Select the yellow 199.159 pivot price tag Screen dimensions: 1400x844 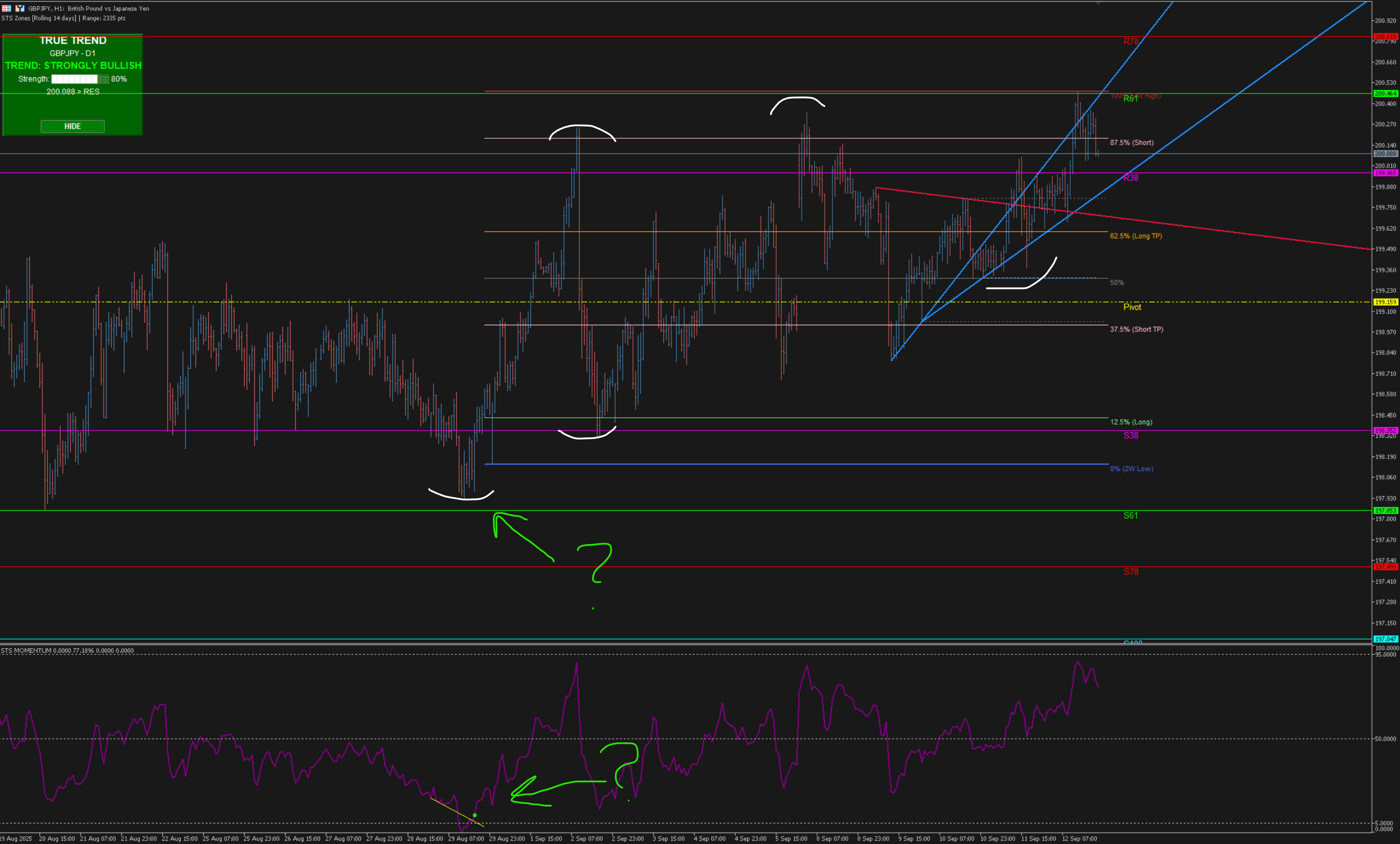tap(1385, 302)
